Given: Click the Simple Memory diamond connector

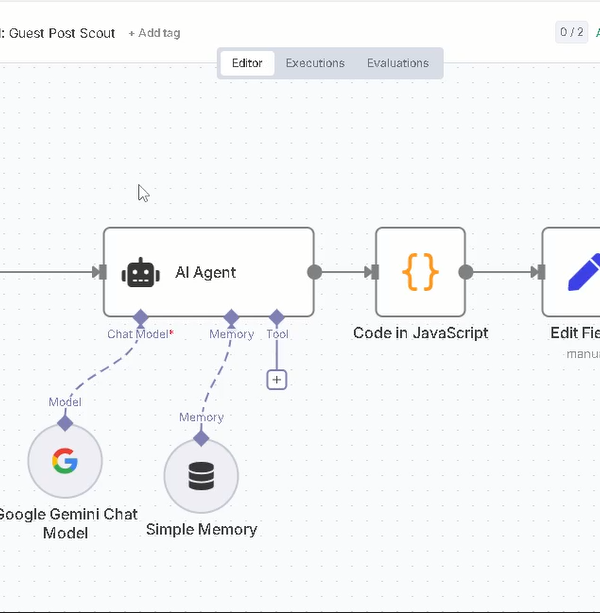Looking at the screenshot, I should click(x=201, y=439).
